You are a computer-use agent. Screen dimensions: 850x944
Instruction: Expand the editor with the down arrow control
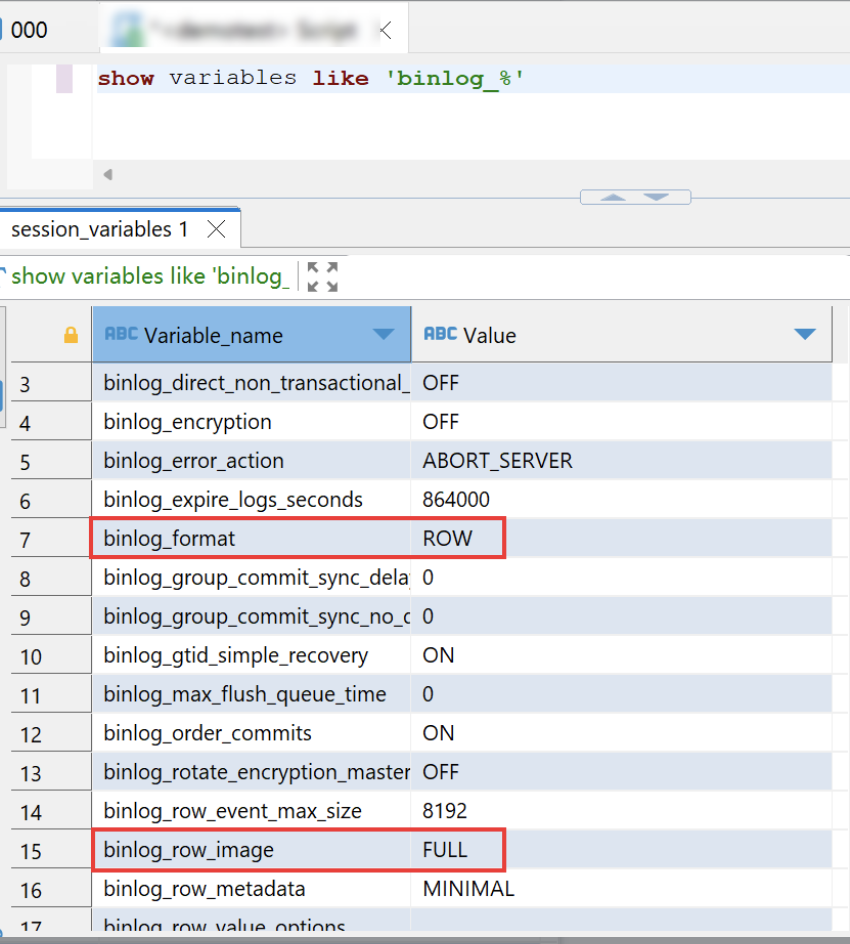coord(658,196)
